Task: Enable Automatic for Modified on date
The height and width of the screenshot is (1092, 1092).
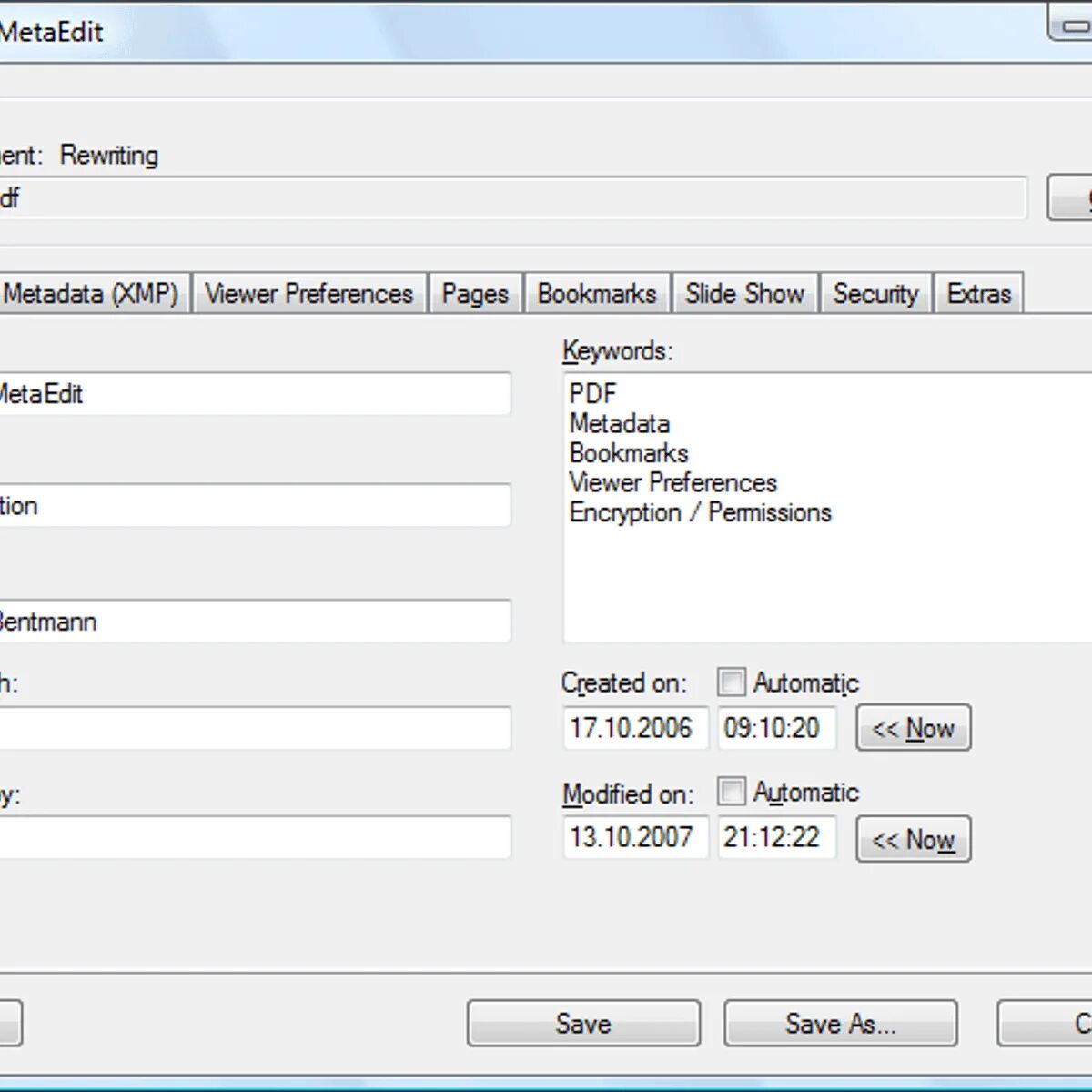Action: (731, 791)
